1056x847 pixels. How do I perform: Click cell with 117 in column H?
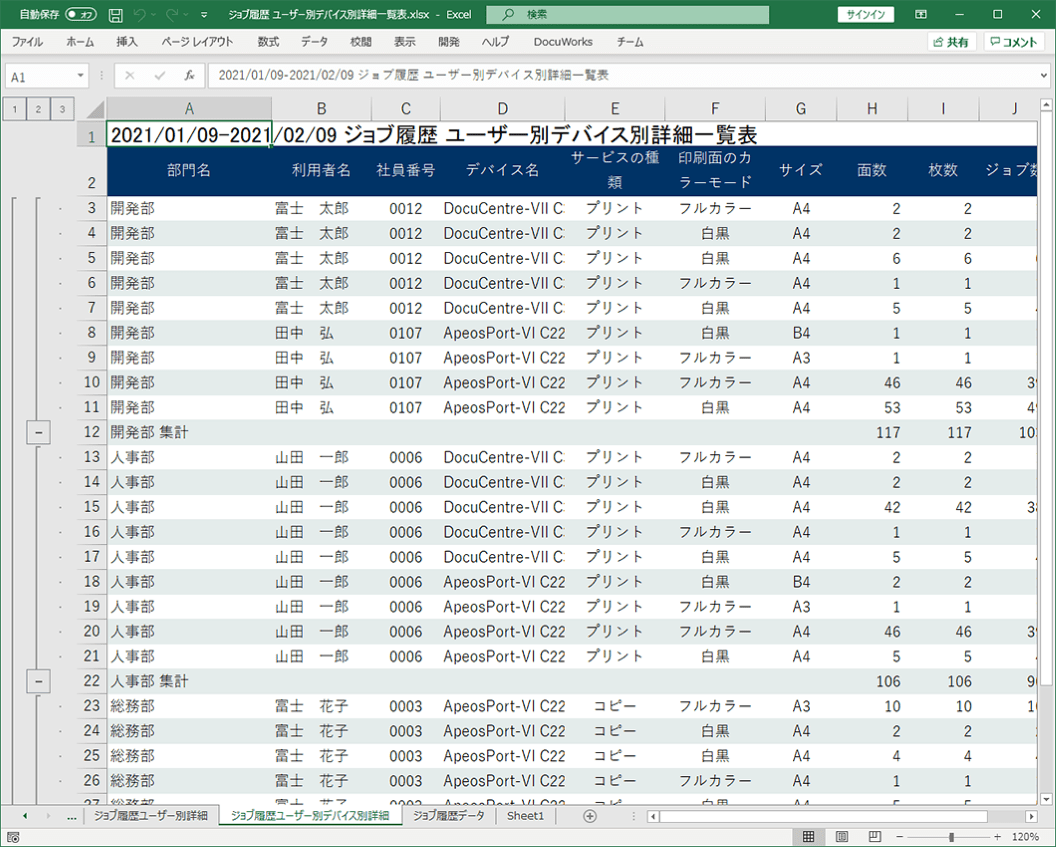click(872, 432)
